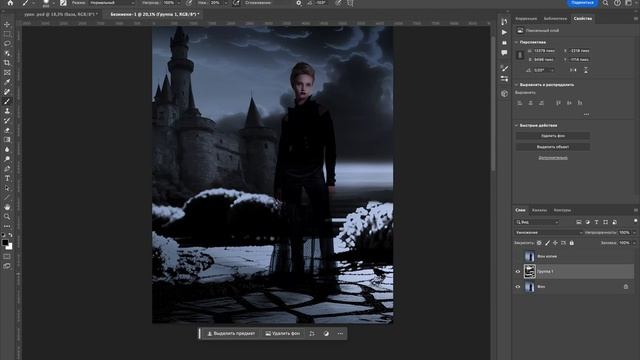Image resolution: width=640 pixels, height=360 pixels.
Task: Open the brush mode dropdown in options bar
Action: click(112, 3)
